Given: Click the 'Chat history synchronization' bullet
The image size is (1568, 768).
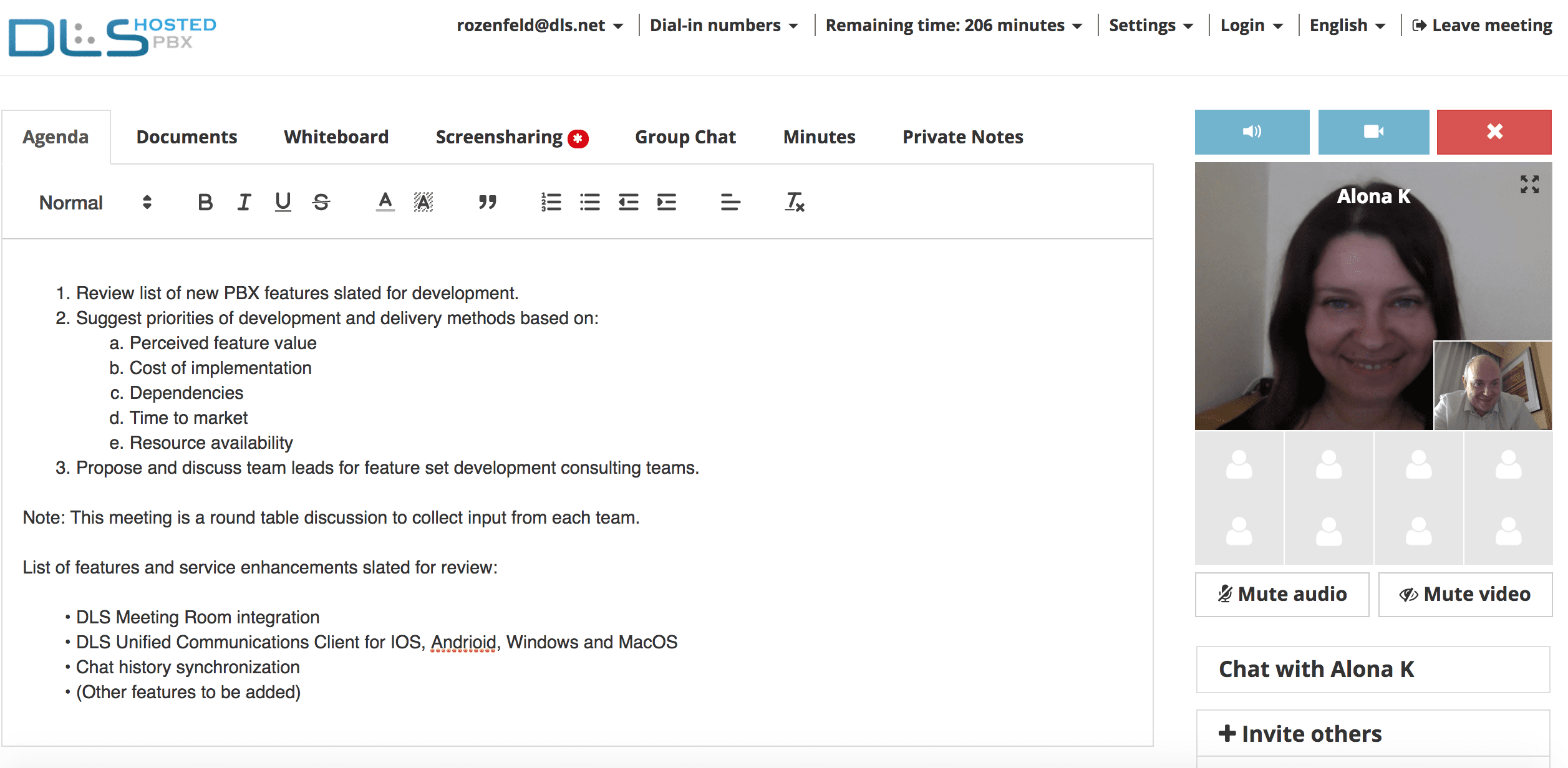Looking at the screenshot, I should [x=188, y=667].
